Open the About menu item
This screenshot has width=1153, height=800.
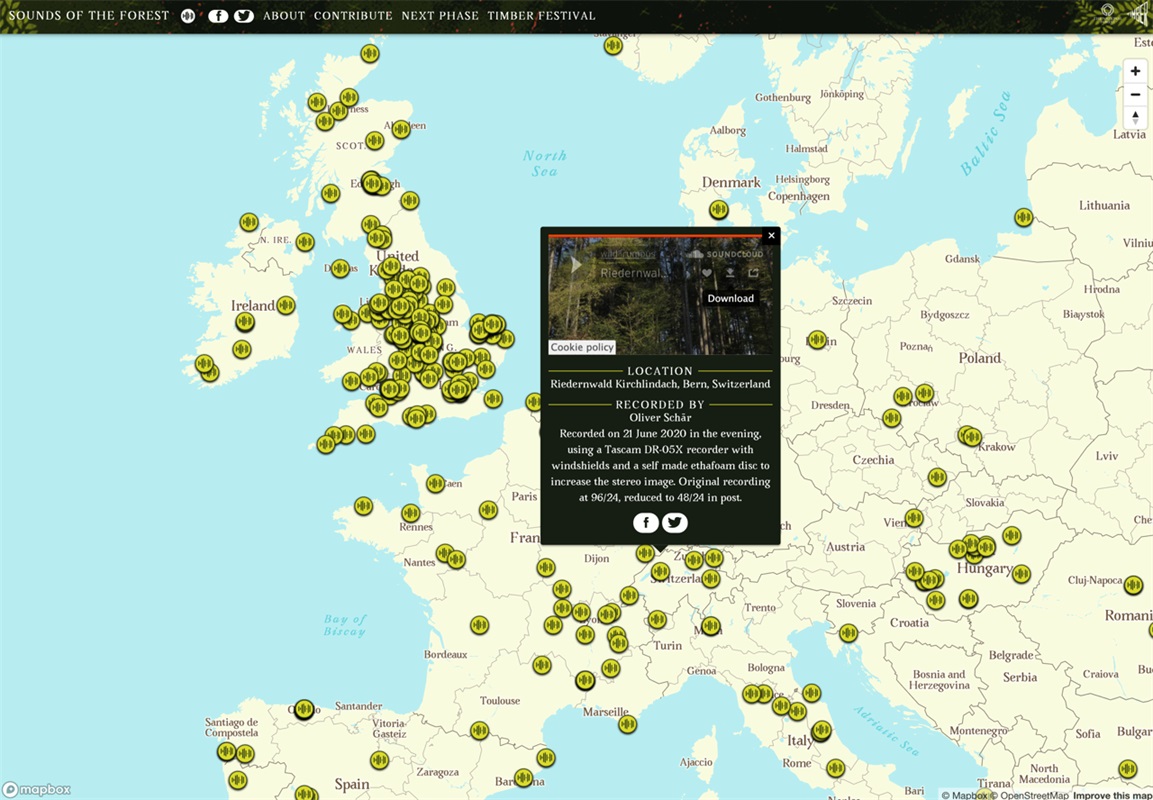284,16
